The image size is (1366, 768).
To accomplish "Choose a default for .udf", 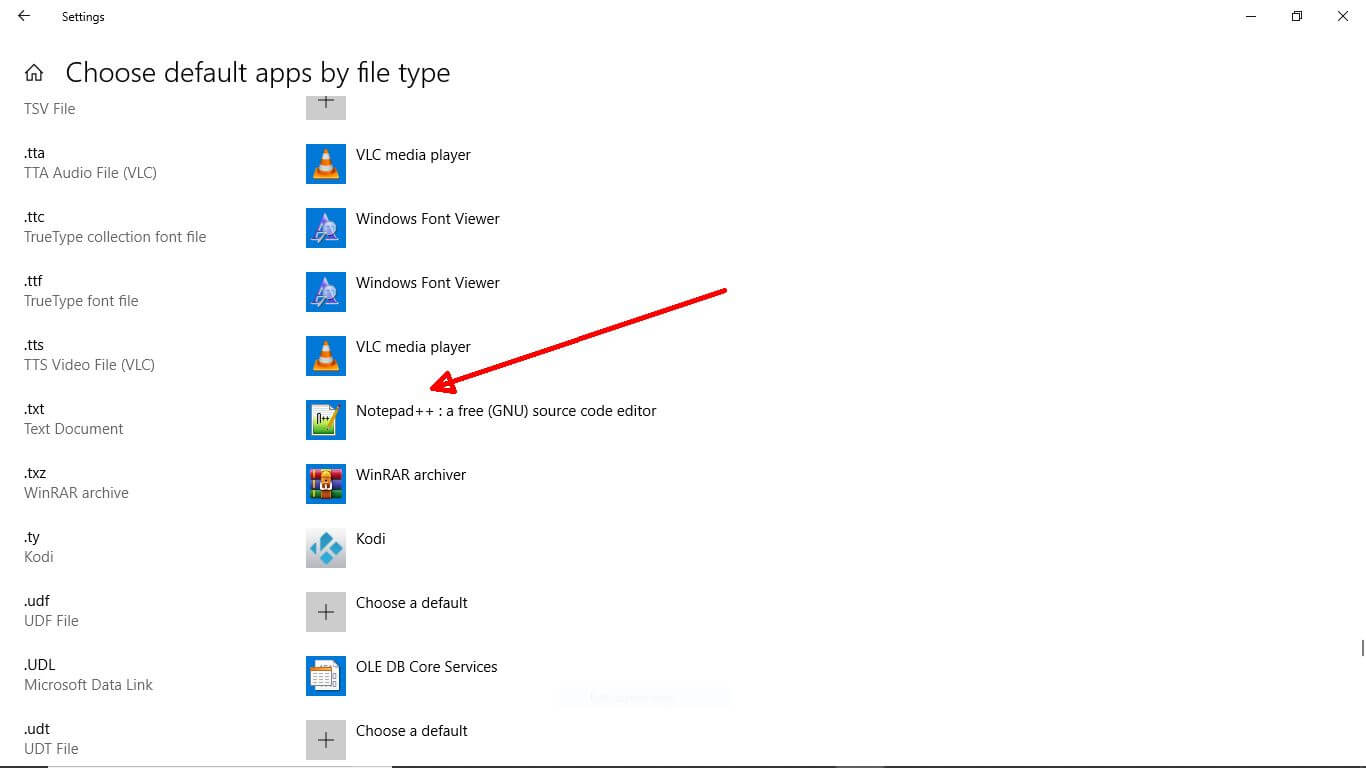I will click(x=412, y=603).
